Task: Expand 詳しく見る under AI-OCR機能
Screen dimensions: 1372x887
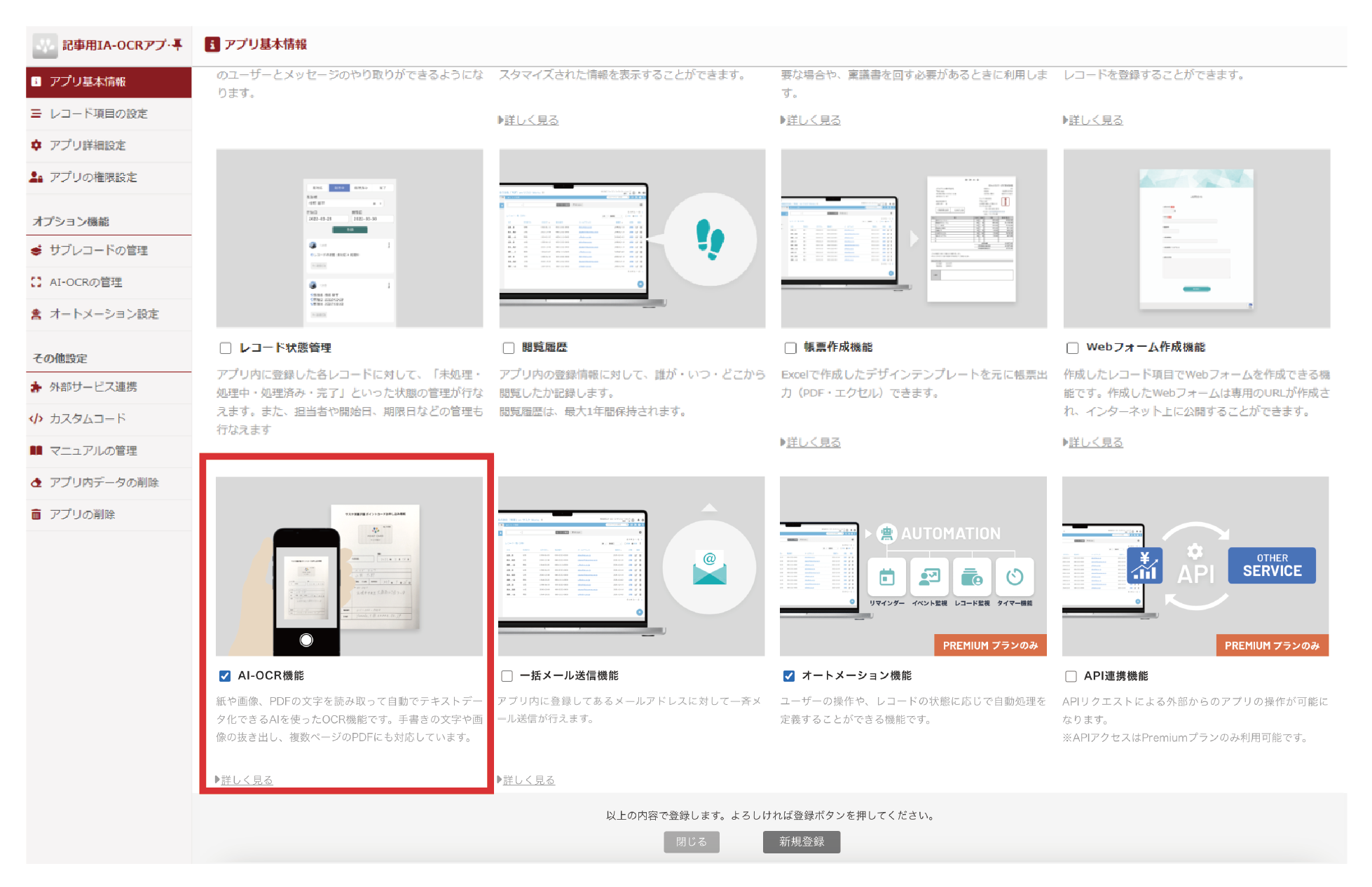Action: pyautogui.click(x=247, y=780)
